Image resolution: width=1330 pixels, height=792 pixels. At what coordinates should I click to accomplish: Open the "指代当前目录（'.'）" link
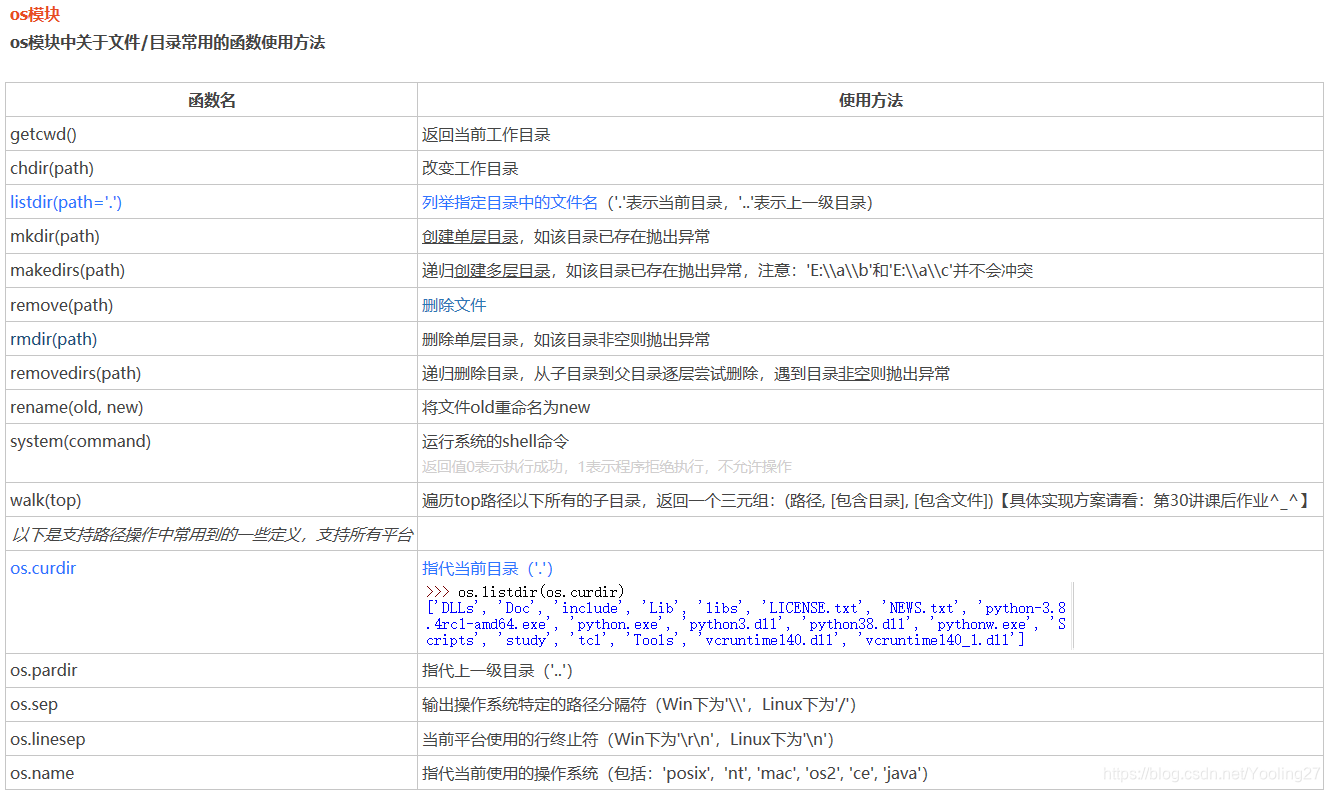click(x=487, y=568)
